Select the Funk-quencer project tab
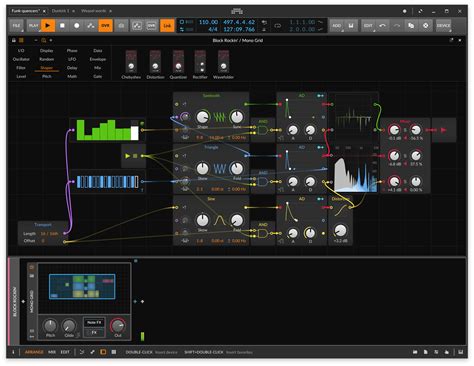The width and height of the screenshot is (474, 366). 25,11
